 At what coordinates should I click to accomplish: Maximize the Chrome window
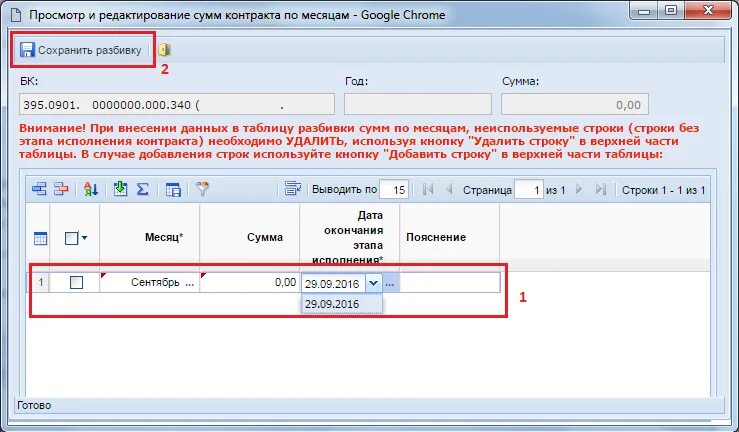click(671, 10)
